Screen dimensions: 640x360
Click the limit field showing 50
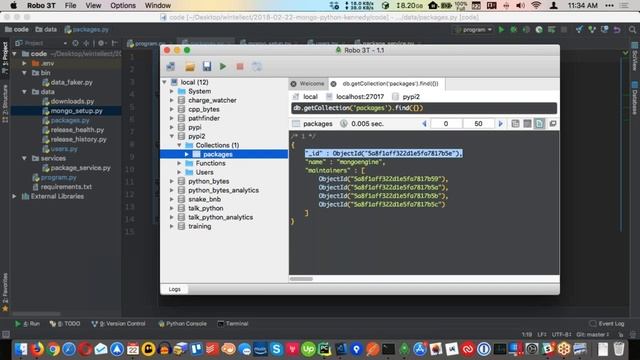[478, 124]
